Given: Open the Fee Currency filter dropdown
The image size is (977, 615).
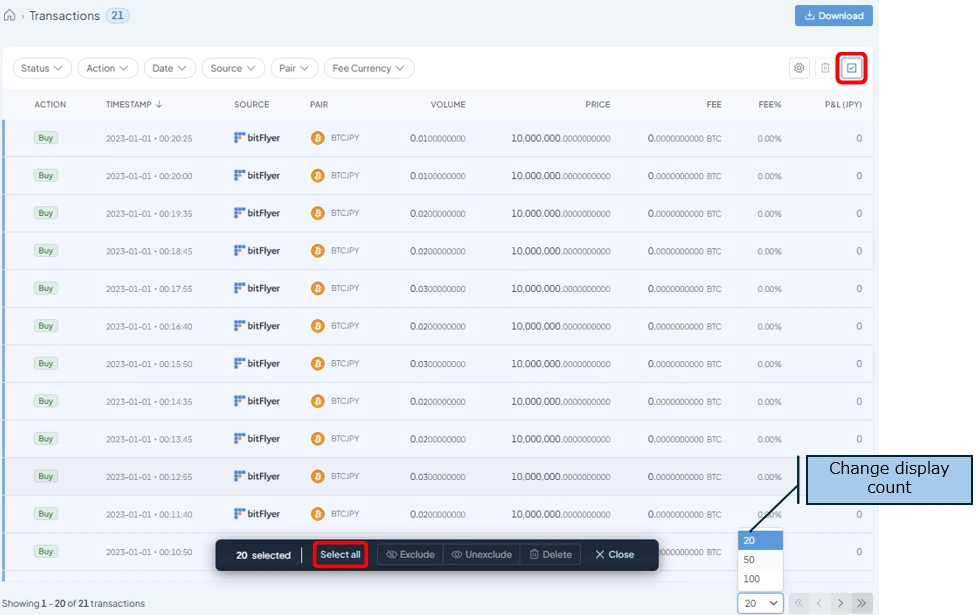Looking at the screenshot, I should coord(368,68).
